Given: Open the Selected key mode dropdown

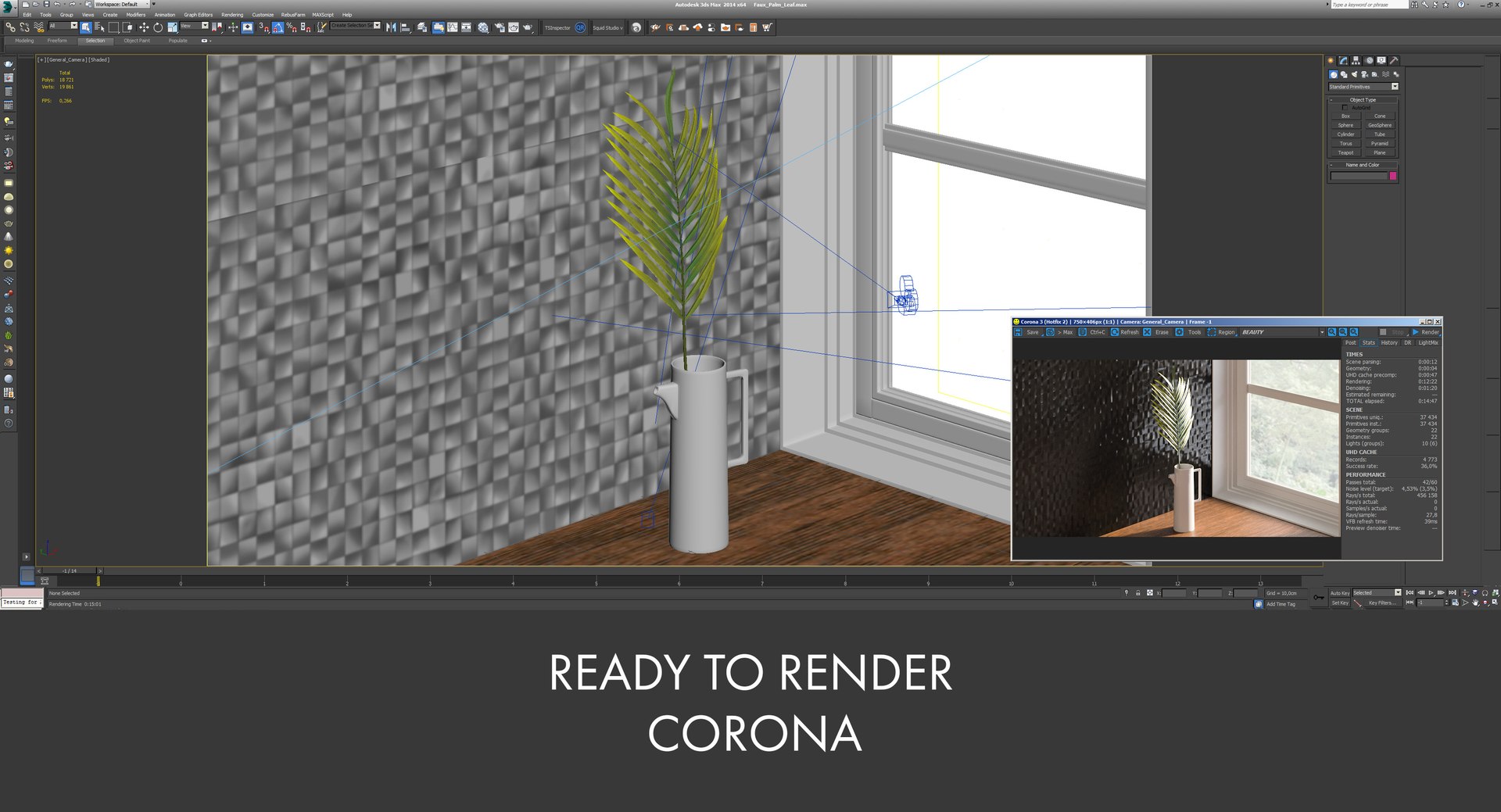Looking at the screenshot, I should (1377, 592).
